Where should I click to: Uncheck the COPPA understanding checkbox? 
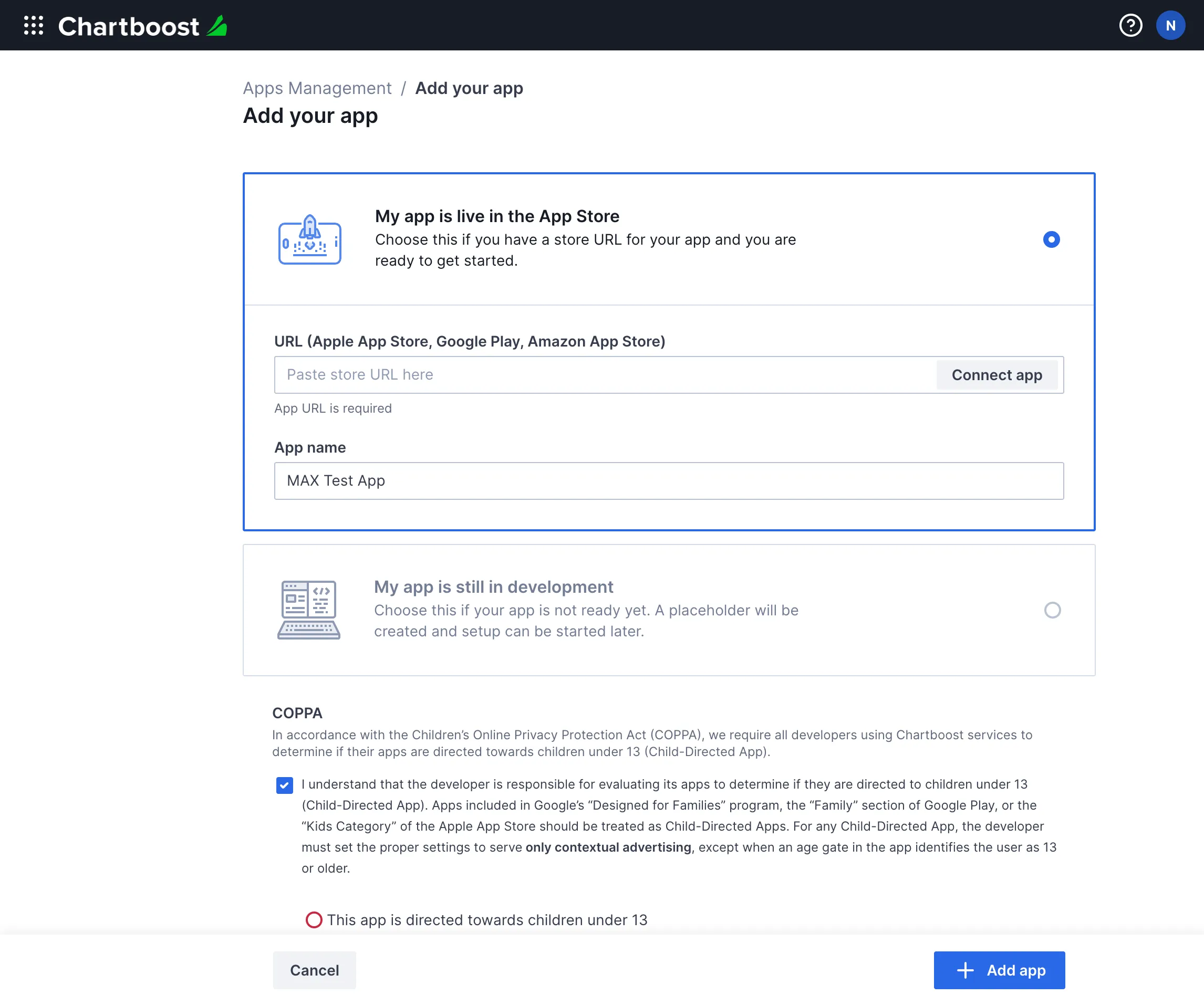[284, 785]
